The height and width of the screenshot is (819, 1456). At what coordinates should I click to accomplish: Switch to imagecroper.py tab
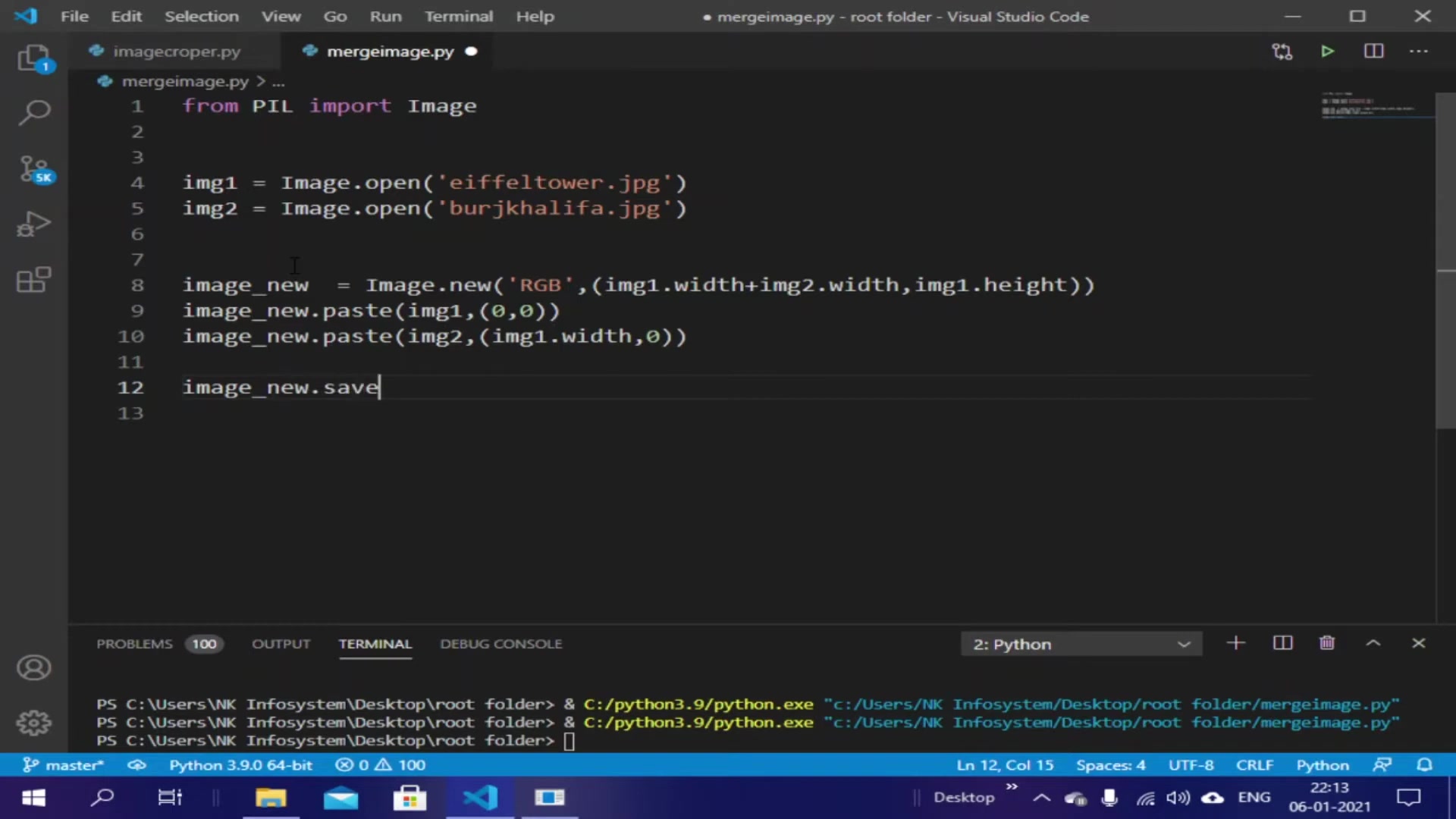pos(176,52)
